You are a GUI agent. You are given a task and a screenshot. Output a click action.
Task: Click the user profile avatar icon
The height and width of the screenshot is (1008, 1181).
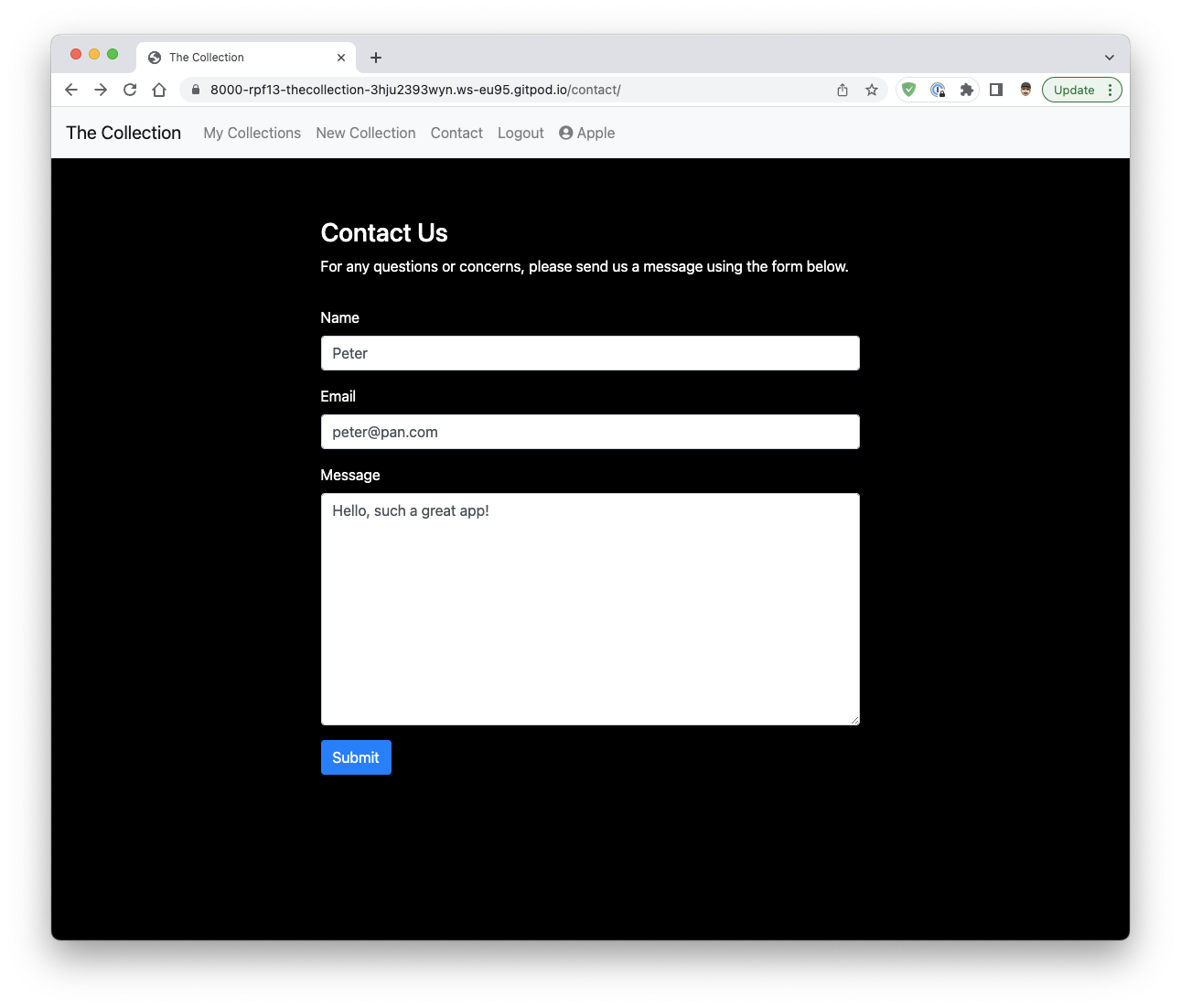pyautogui.click(x=1025, y=90)
